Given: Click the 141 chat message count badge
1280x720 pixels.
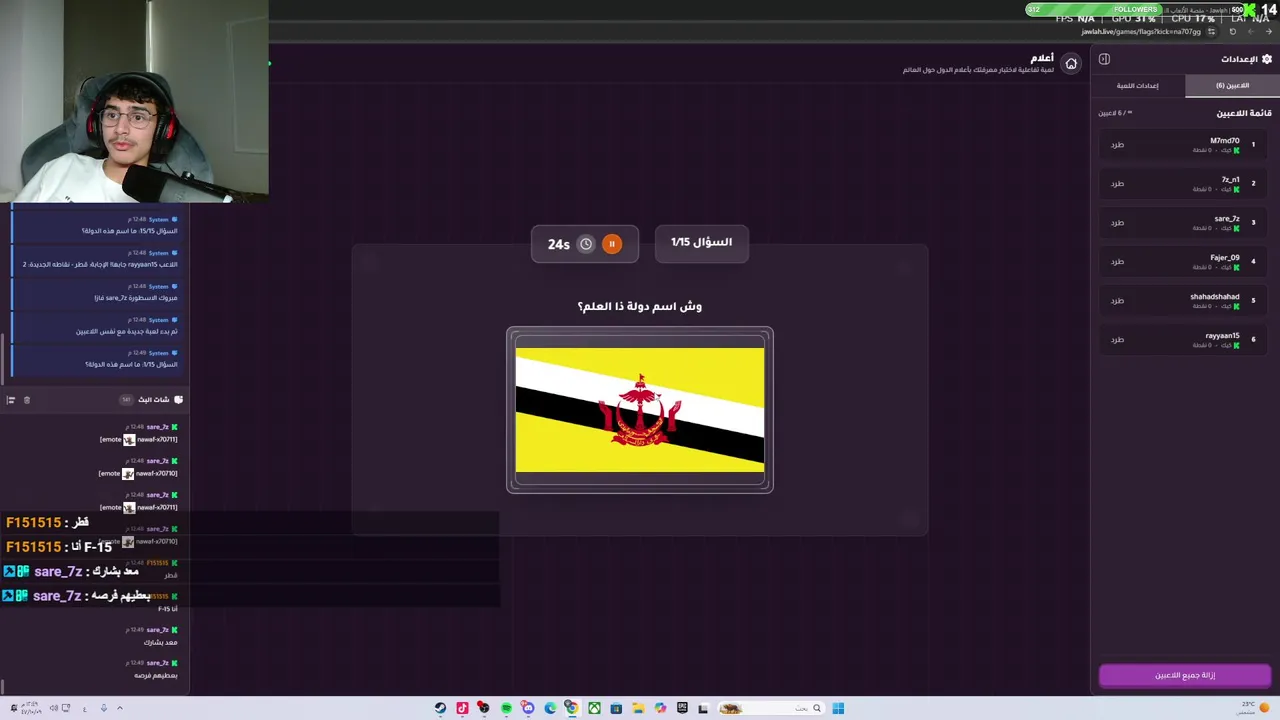Looking at the screenshot, I should 126,400.
